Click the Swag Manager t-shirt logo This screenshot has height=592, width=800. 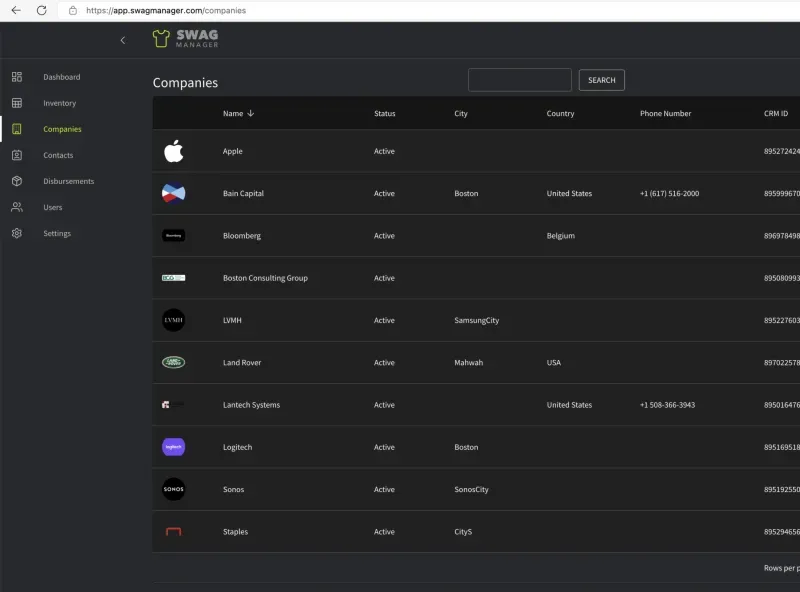[160, 39]
